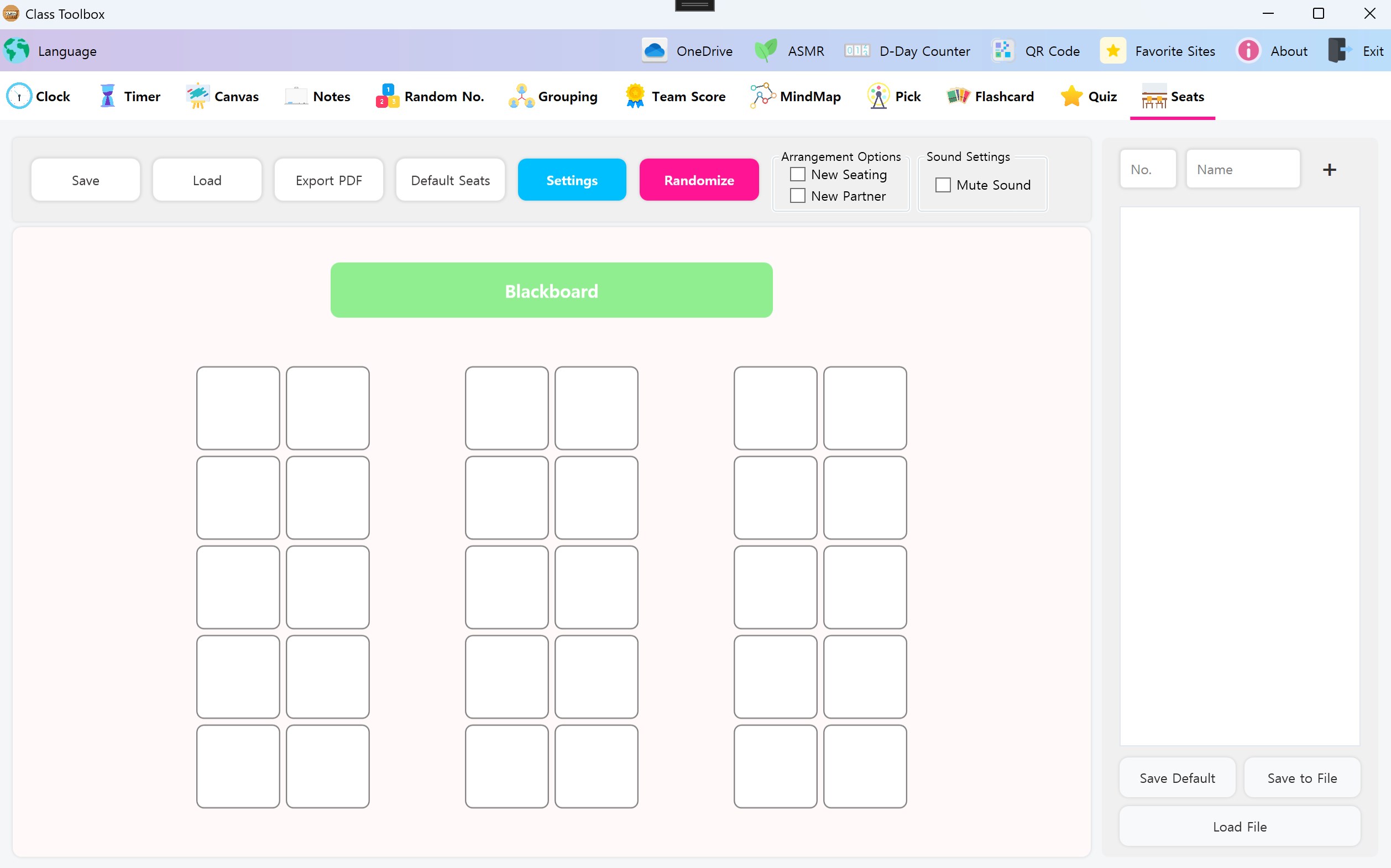The height and width of the screenshot is (868, 1391).
Task: Open the Canvas drawing board icon
Action: point(197,96)
